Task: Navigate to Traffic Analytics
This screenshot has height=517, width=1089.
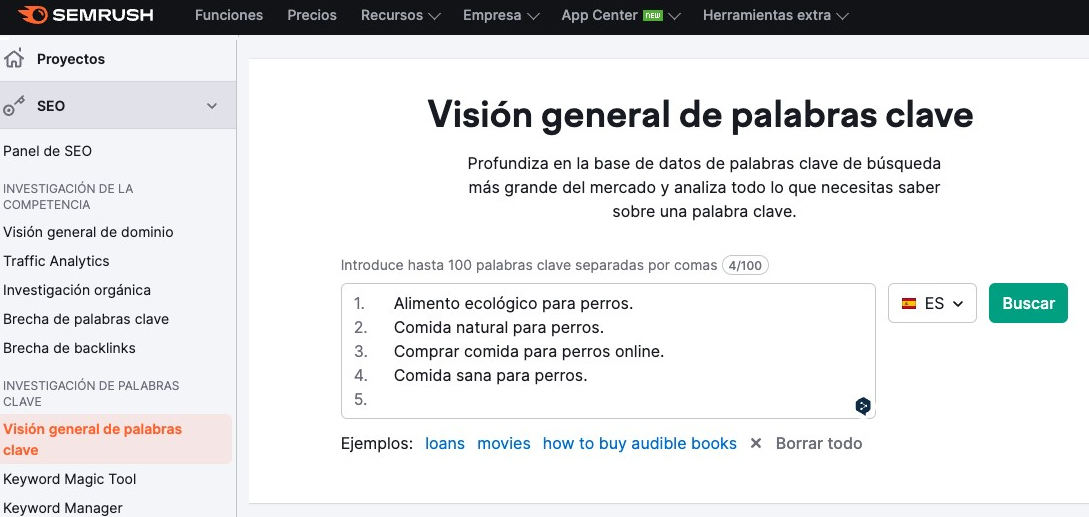Action: (56, 261)
